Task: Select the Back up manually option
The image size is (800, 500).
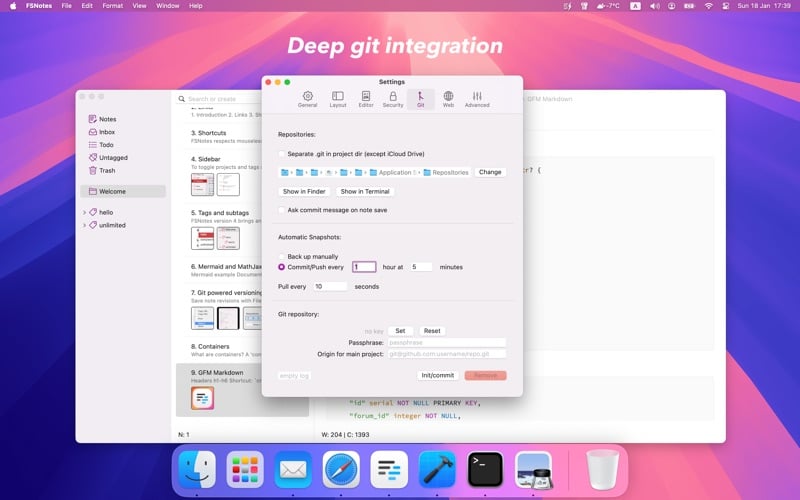Action: pyautogui.click(x=282, y=257)
